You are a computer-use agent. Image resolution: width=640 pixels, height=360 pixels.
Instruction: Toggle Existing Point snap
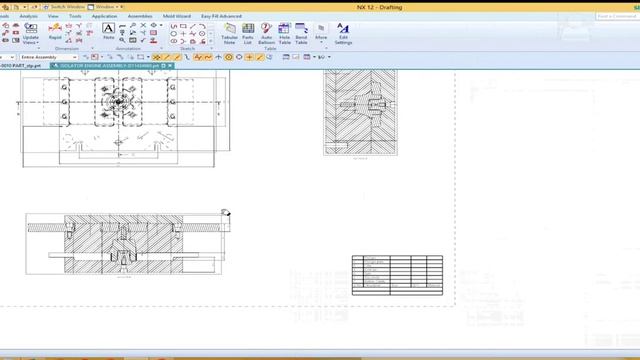(249, 57)
